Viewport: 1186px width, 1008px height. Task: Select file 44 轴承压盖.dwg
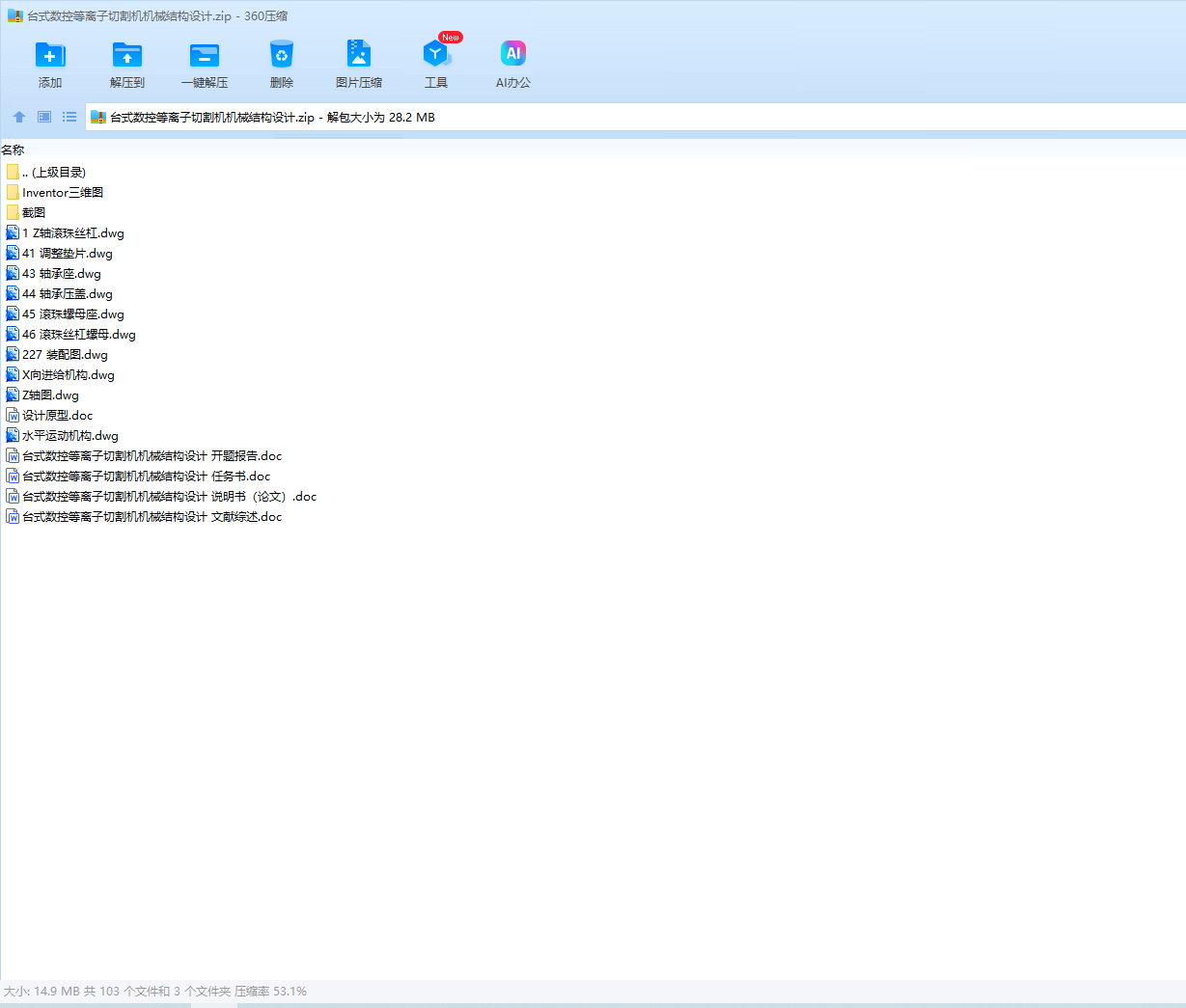(x=59, y=293)
